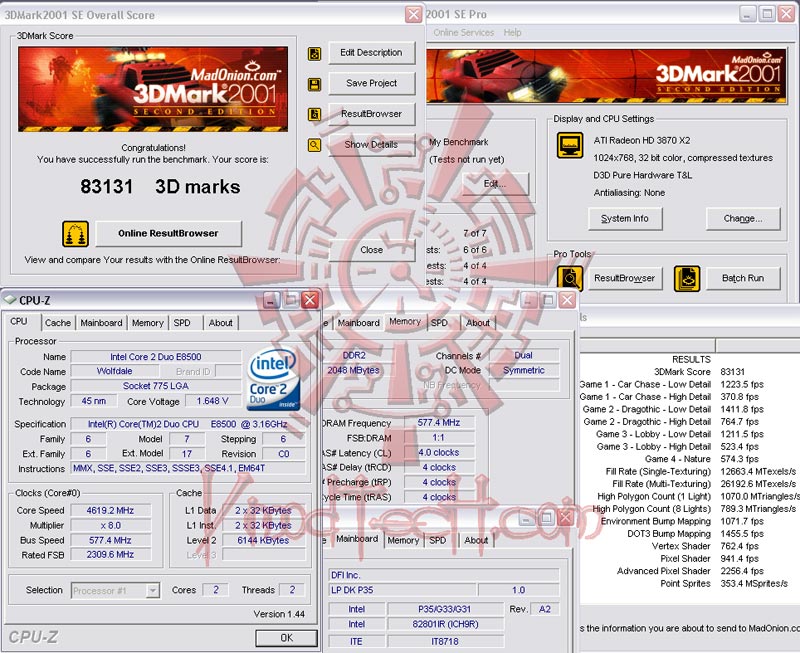800x653 pixels.
Task: Click the 3DMark2001 banner in the score window
Action: [x=153, y=89]
